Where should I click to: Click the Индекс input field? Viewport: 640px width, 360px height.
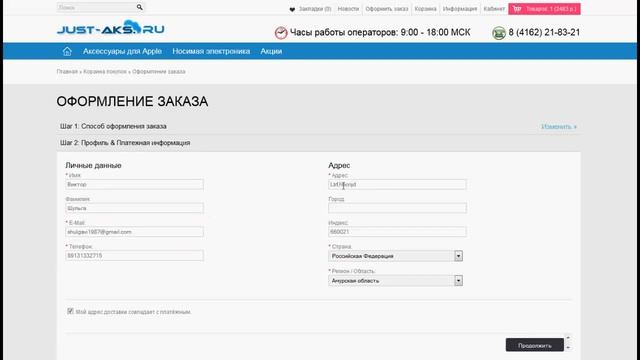pyautogui.click(x=397, y=232)
